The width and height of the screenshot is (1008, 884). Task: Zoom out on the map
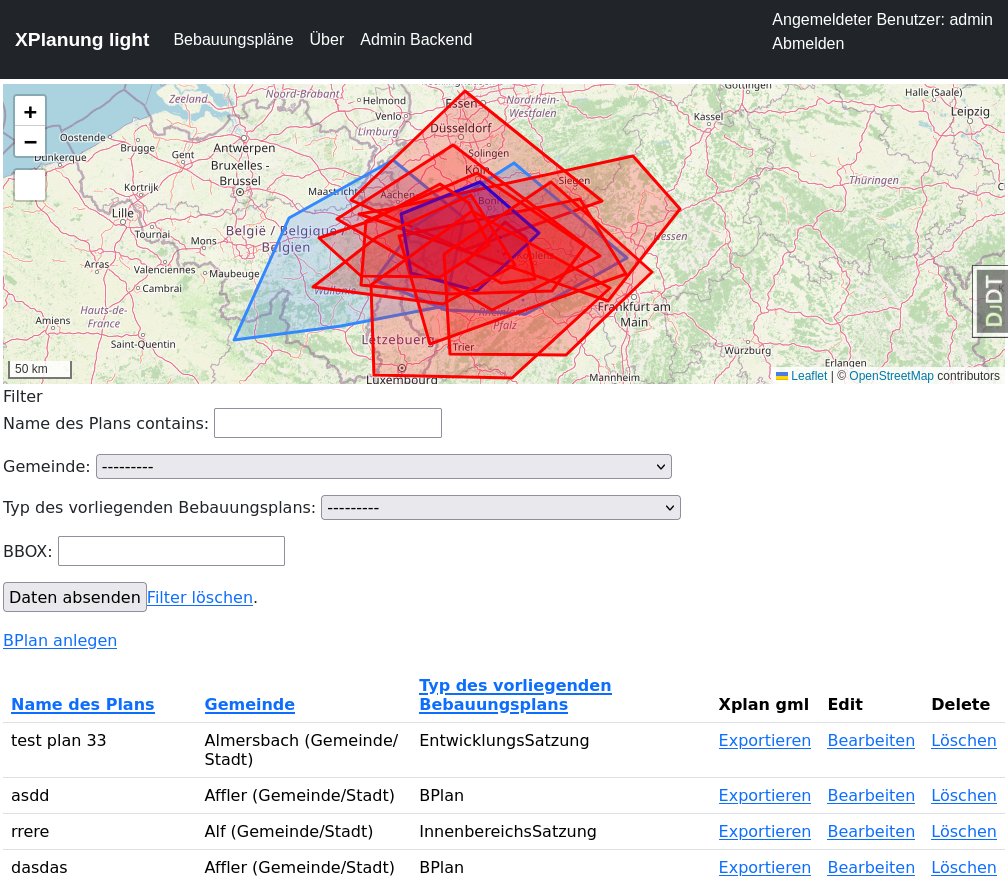coord(30,141)
